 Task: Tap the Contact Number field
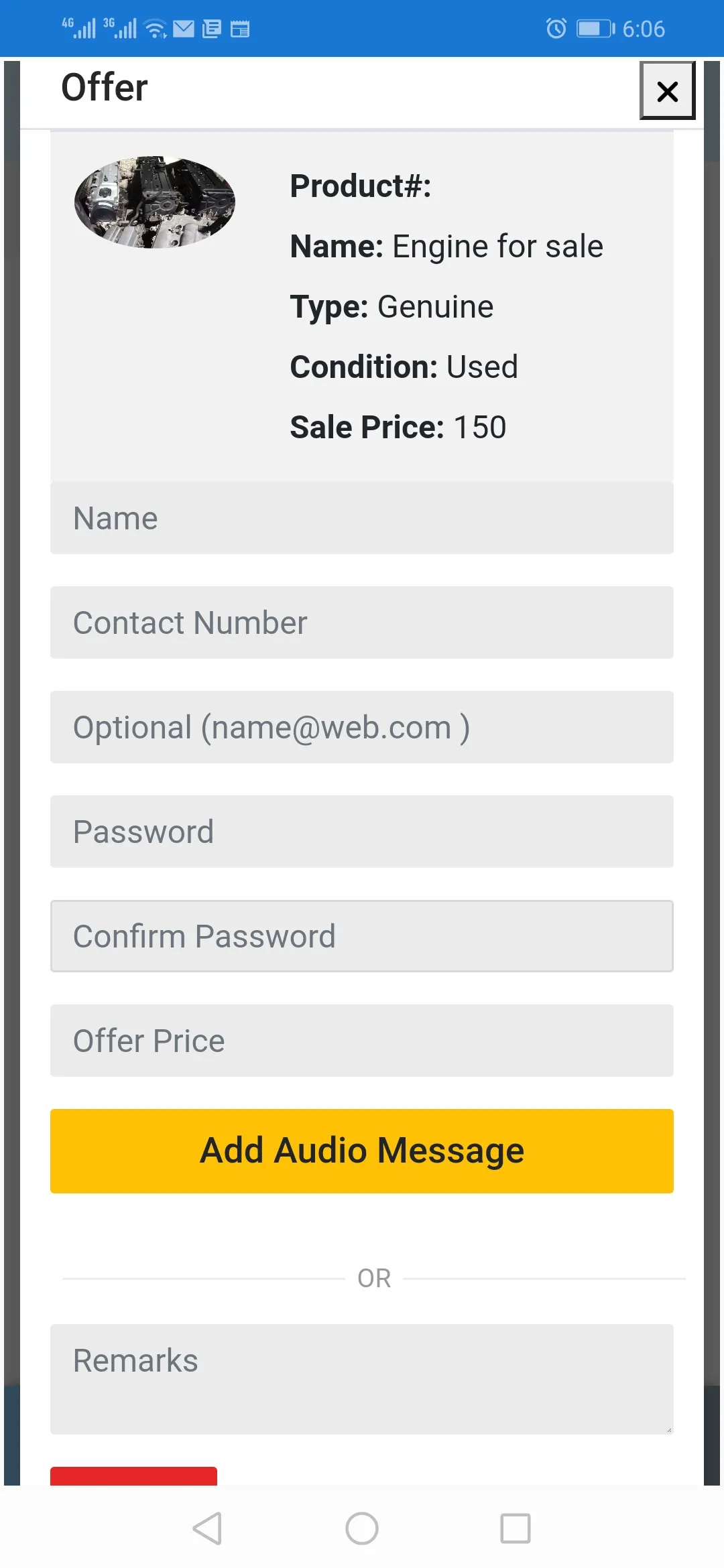click(x=362, y=623)
